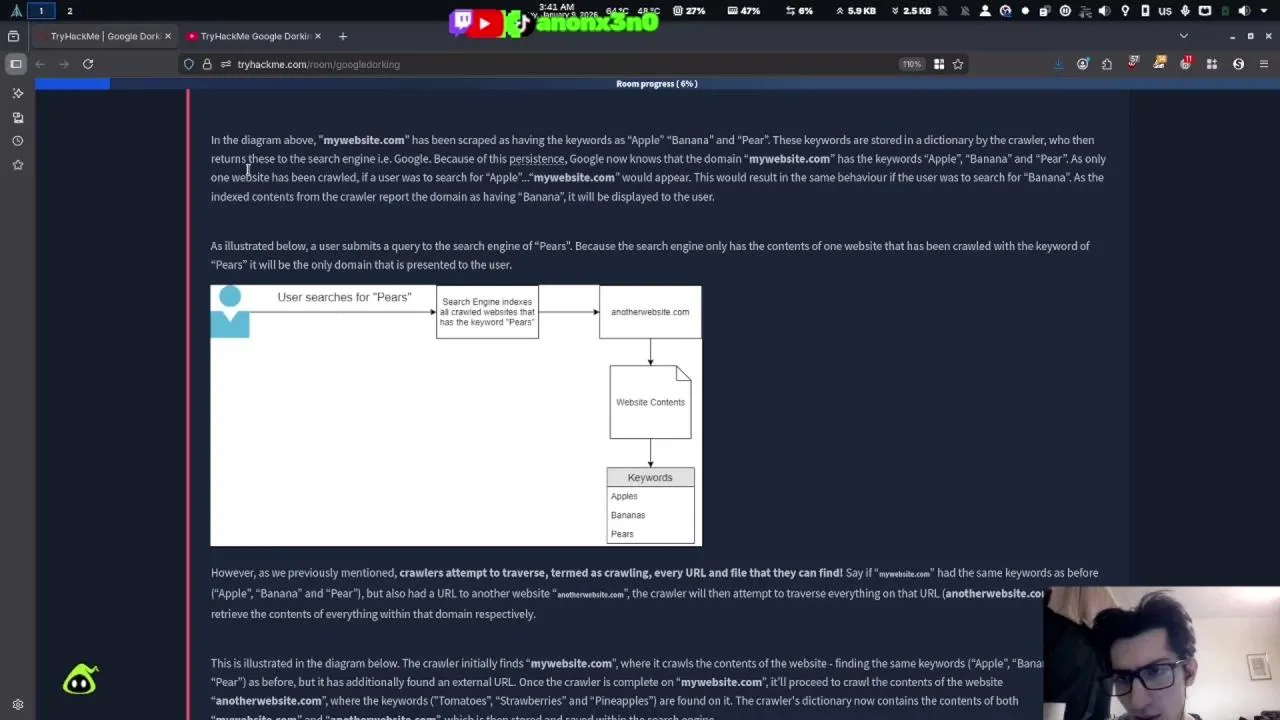Click the lightbulb tray icon

point(1125,11)
